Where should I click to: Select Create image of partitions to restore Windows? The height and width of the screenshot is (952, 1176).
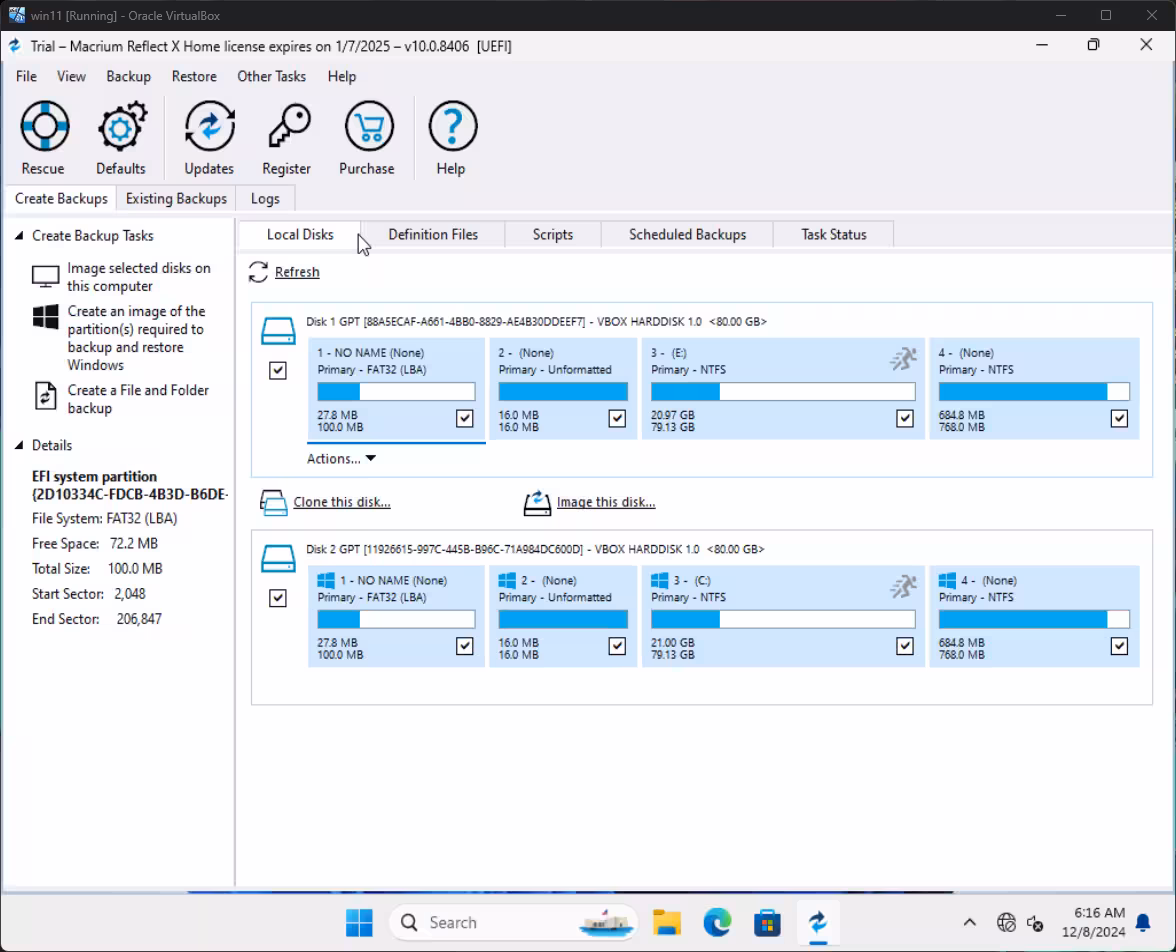click(x=136, y=338)
